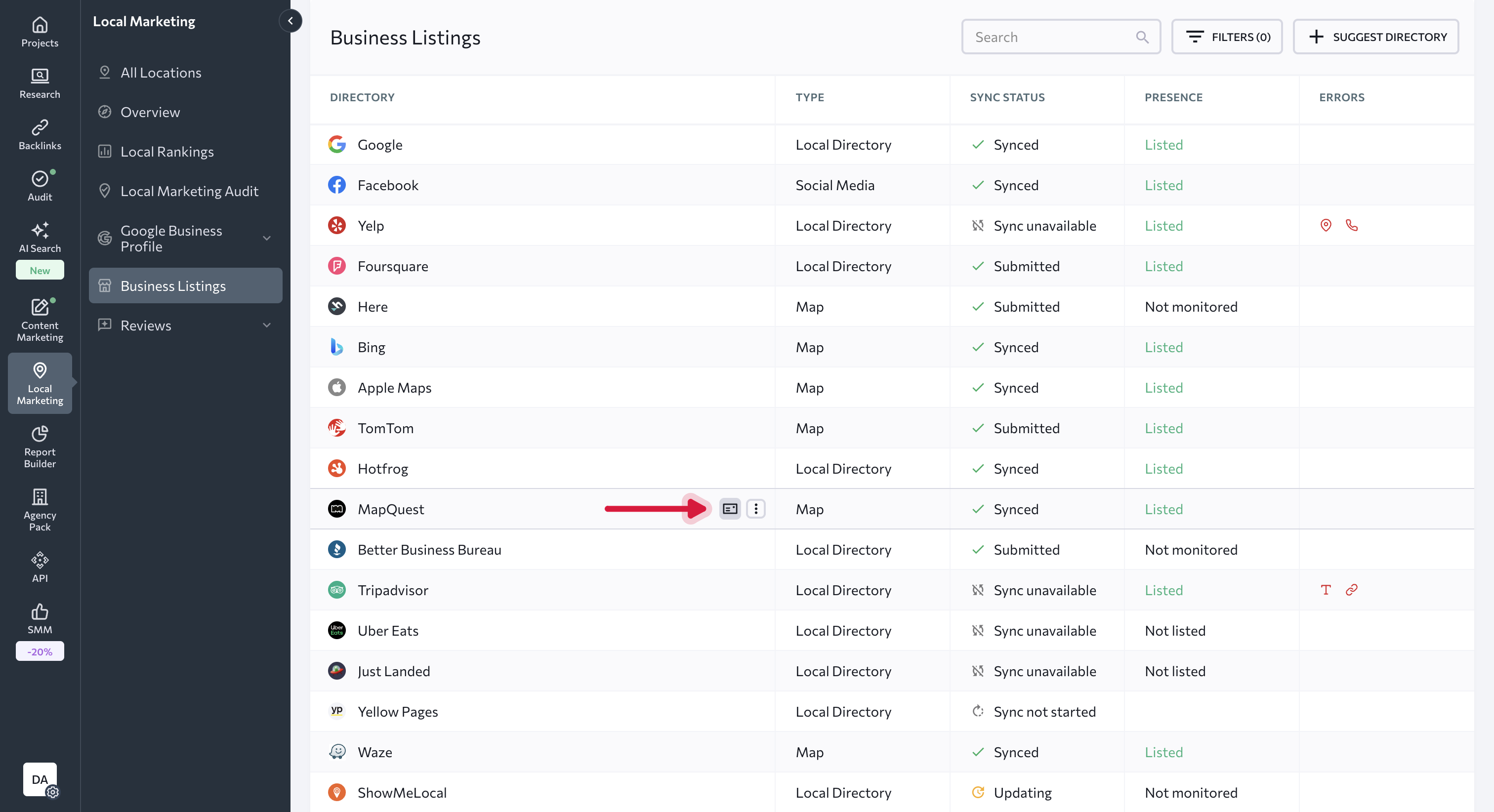Click the Facebook directory logo
Screen dimensions: 1494x812
tap(337, 185)
